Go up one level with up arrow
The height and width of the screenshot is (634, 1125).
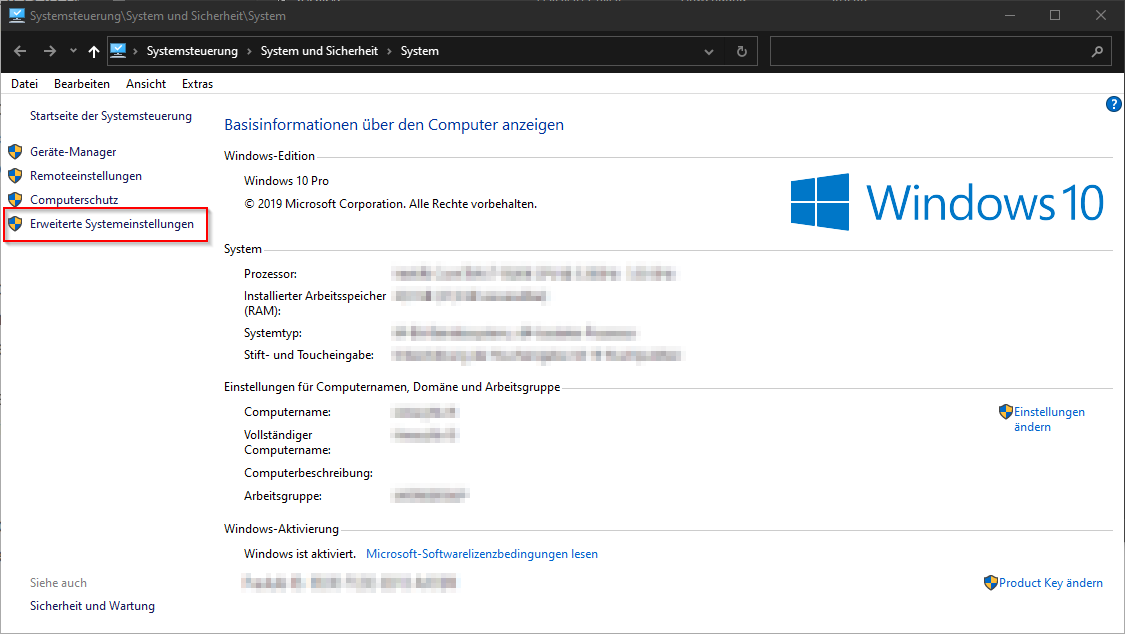[x=94, y=51]
